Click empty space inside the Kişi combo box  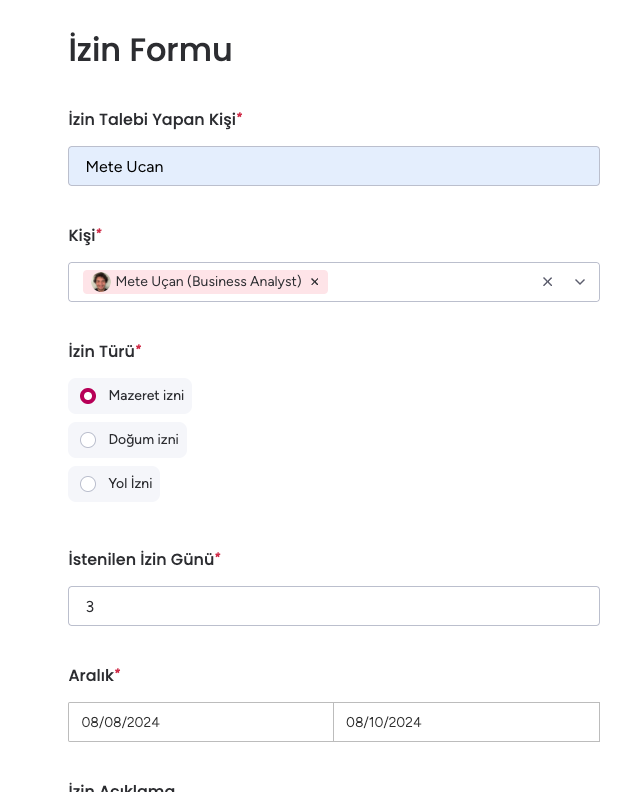432,282
